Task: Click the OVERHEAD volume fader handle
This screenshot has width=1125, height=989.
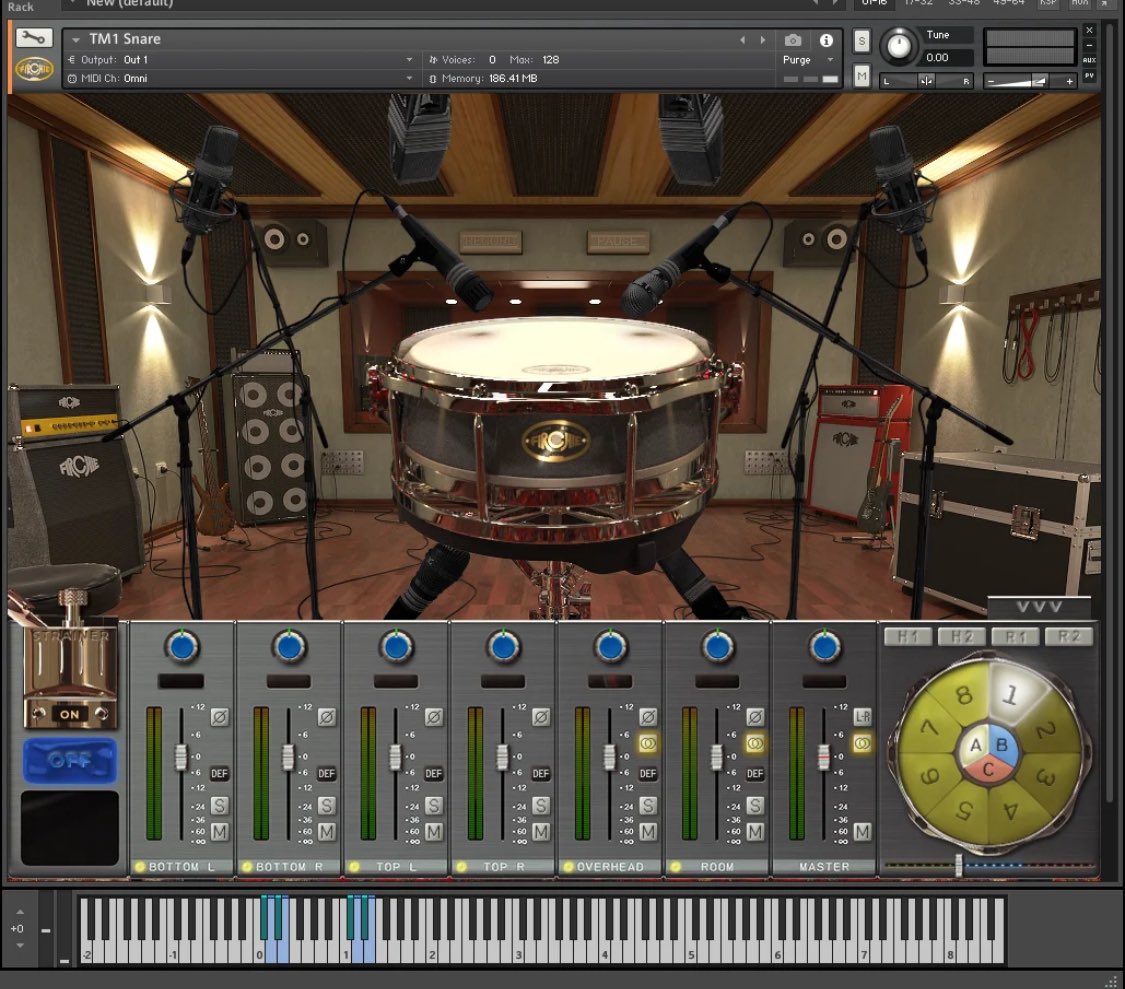Action: pyautogui.click(x=609, y=756)
